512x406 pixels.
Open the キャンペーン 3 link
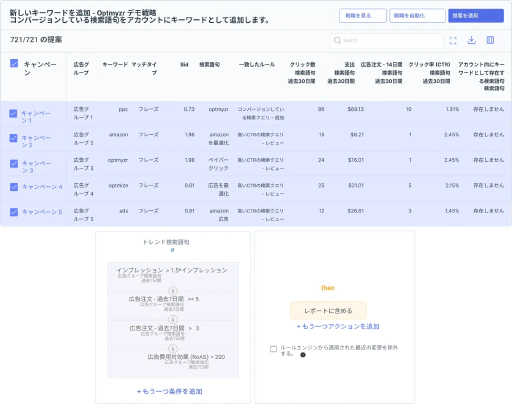click(x=36, y=167)
